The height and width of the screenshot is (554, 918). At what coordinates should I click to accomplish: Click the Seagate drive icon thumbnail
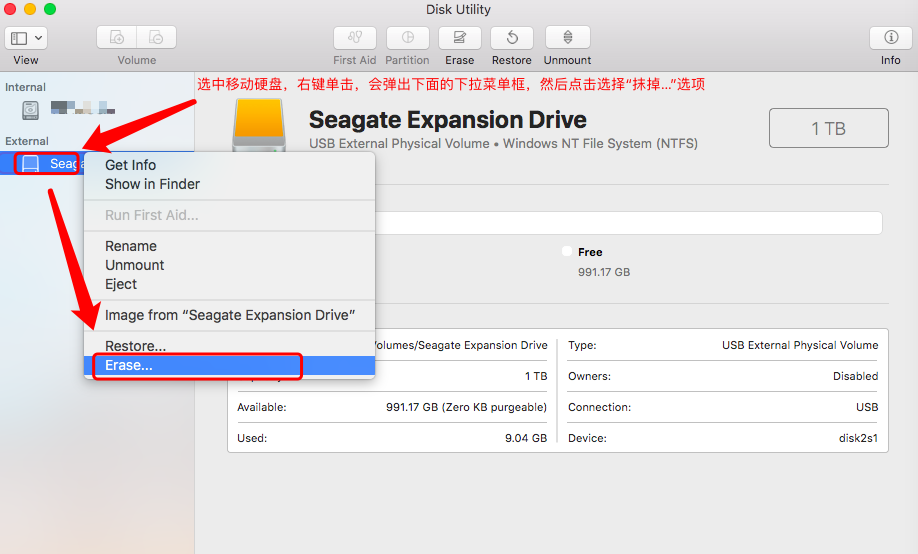click(259, 125)
